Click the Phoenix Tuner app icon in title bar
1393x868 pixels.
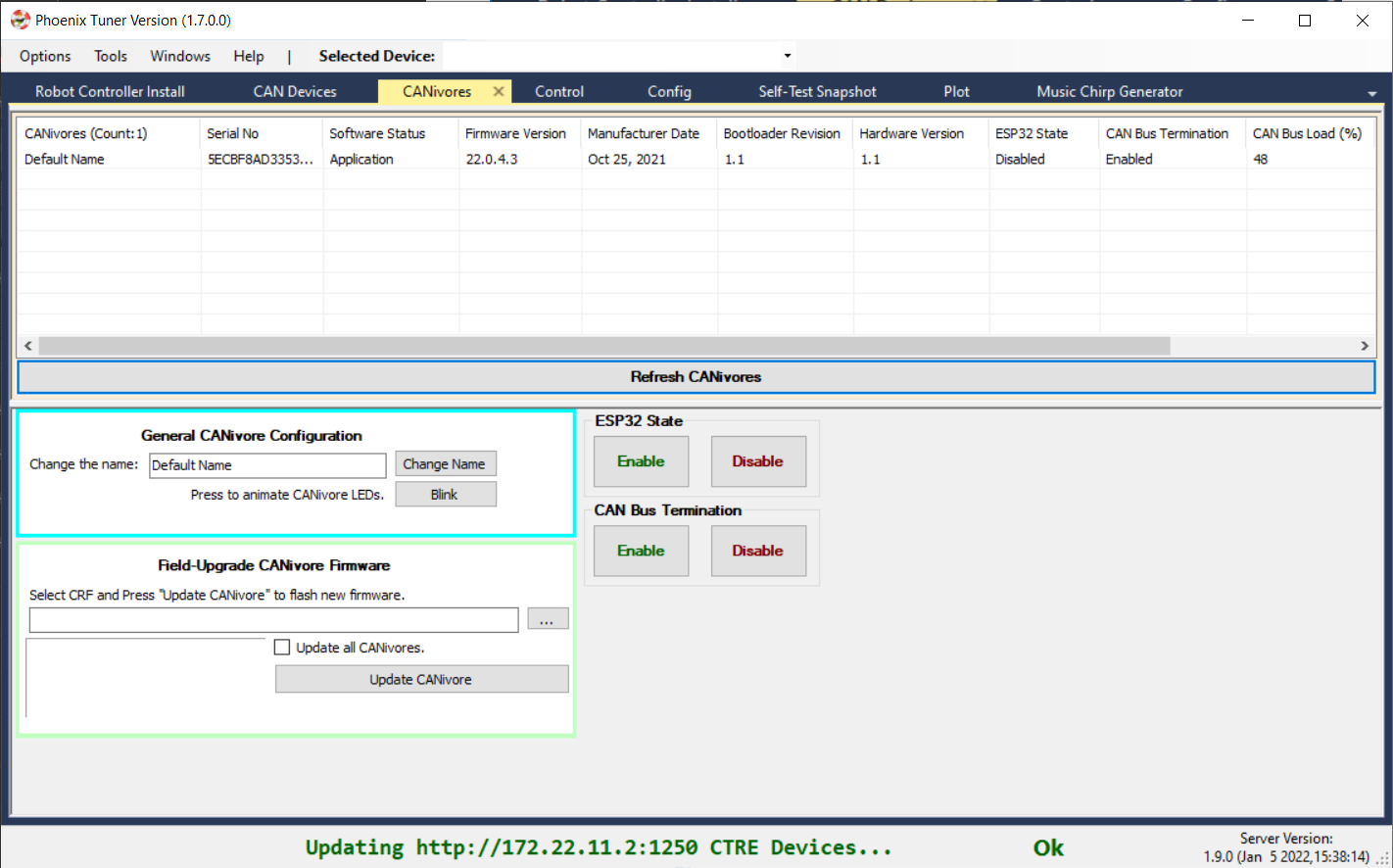tap(20, 20)
